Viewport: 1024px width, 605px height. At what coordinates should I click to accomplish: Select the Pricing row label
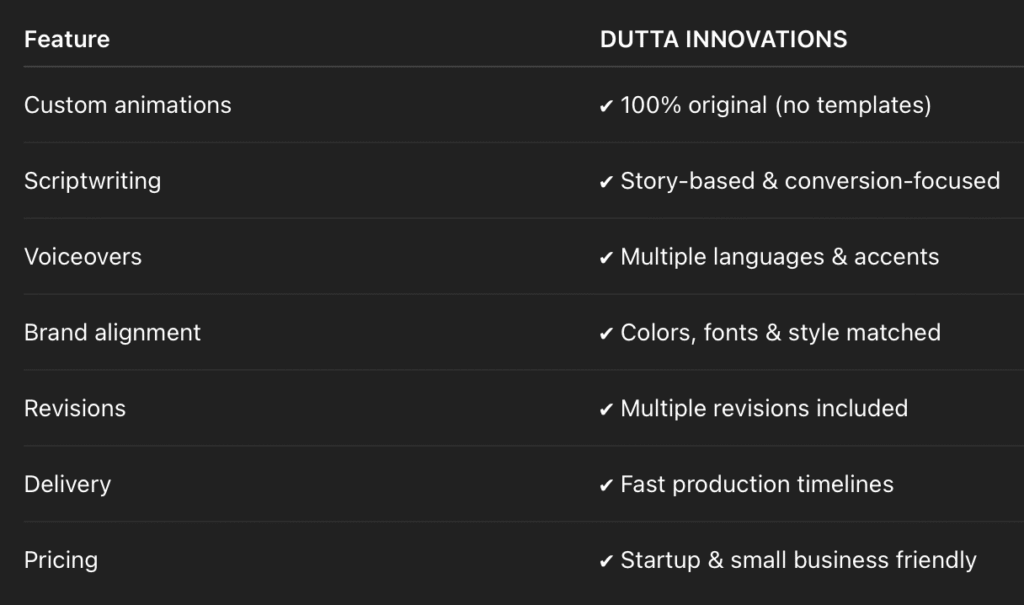(x=61, y=561)
